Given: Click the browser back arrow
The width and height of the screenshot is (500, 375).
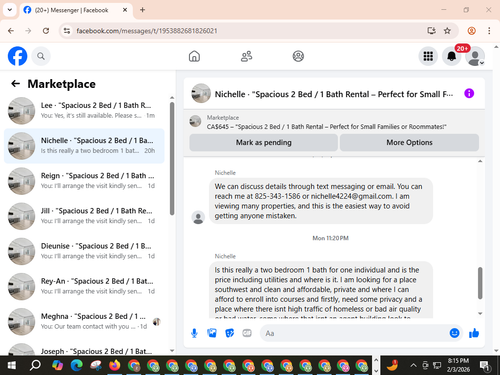Looking at the screenshot, I should [11, 31].
